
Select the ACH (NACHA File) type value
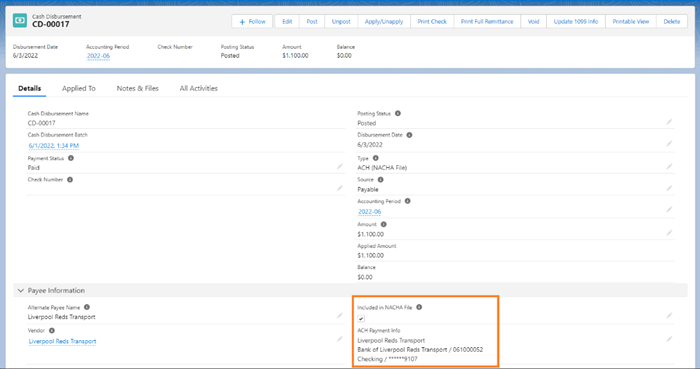(x=382, y=168)
